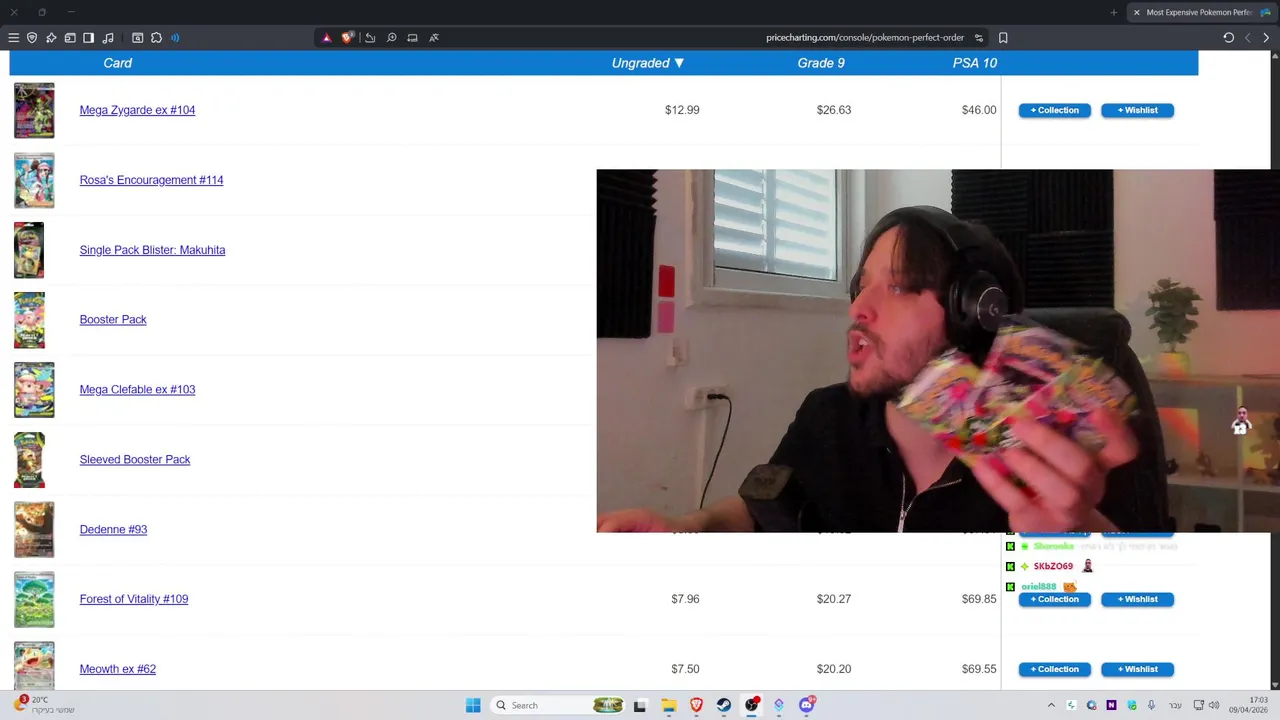
Task: Open Mega Zygarde ex #104 link
Action: tap(137, 110)
